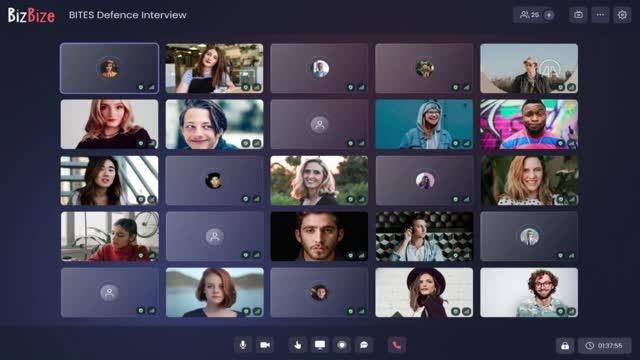Select the man in cap outdoors tile
Image resolution: width=640 pixels, height=360 pixels.
529,68
